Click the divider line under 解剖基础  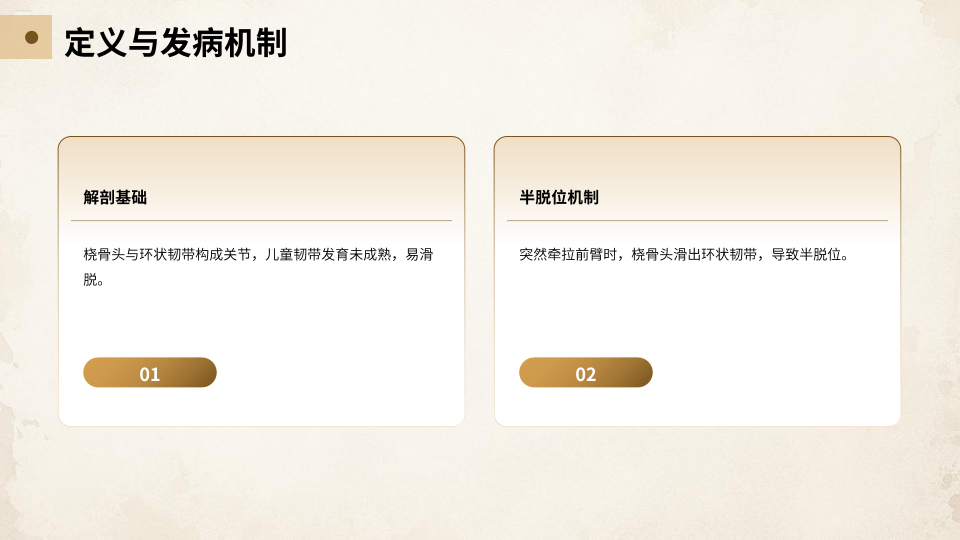coord(261,220)
